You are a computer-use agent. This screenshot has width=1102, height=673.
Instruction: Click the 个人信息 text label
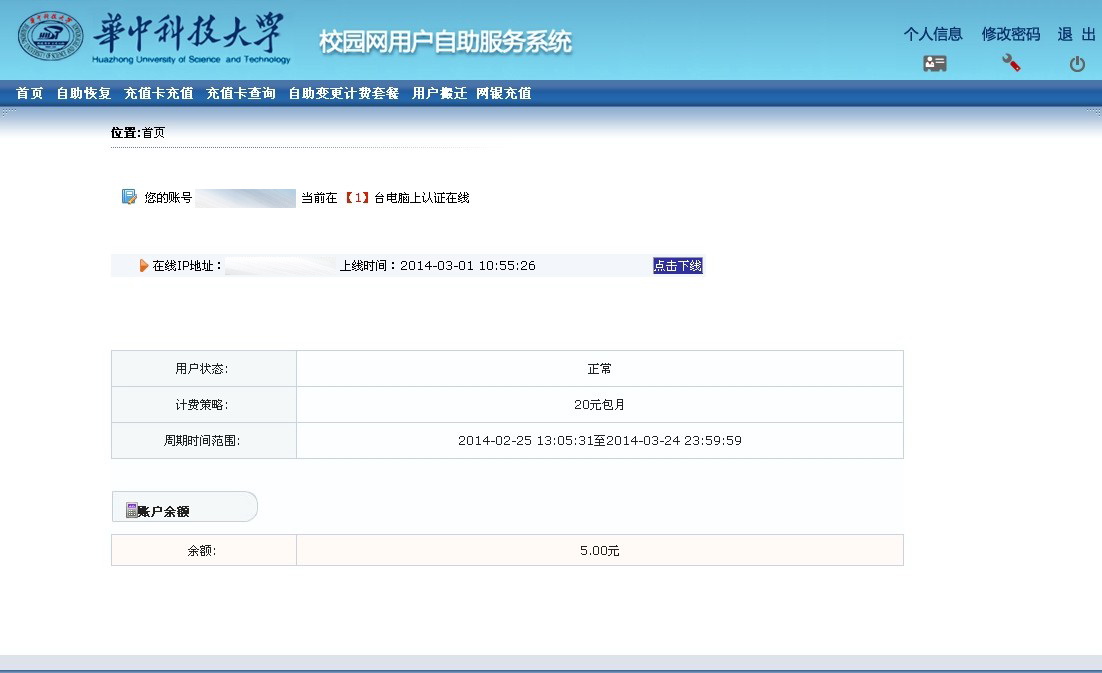[933, 33]
